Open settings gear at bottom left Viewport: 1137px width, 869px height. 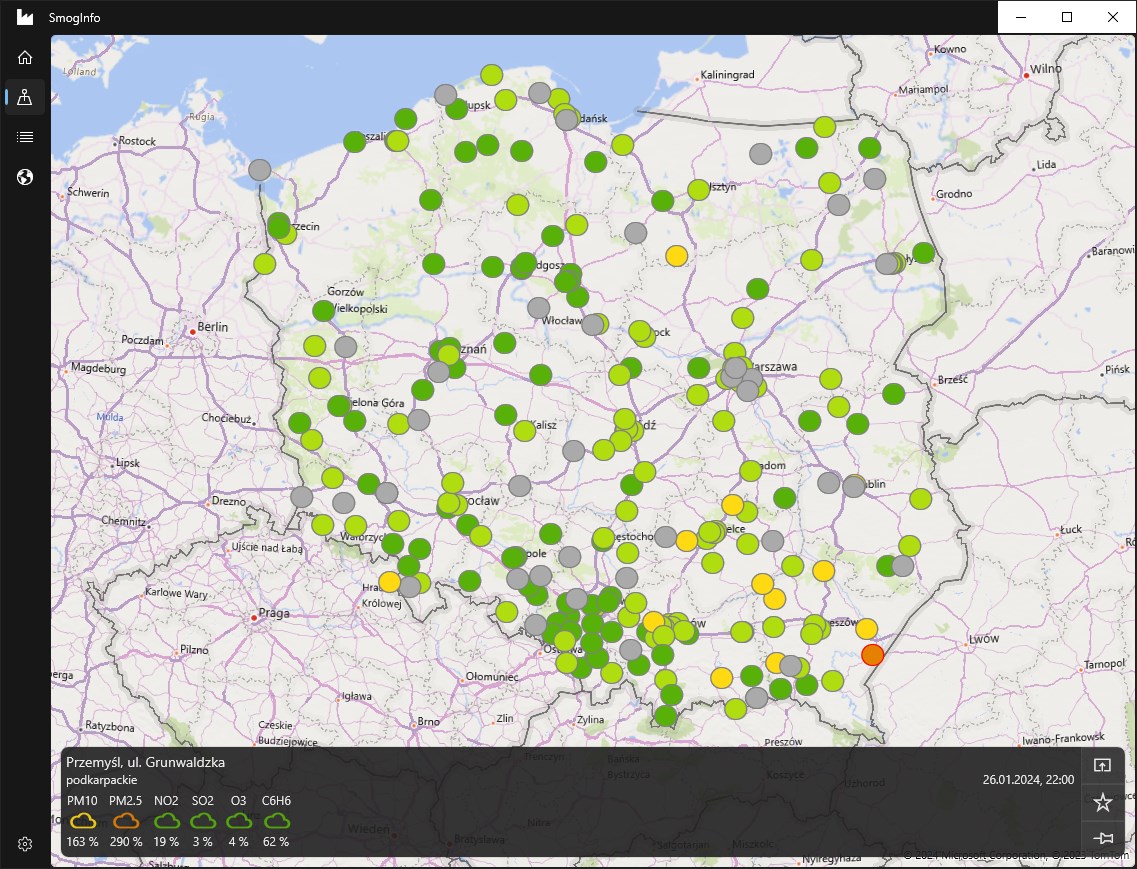click(25, 844)
